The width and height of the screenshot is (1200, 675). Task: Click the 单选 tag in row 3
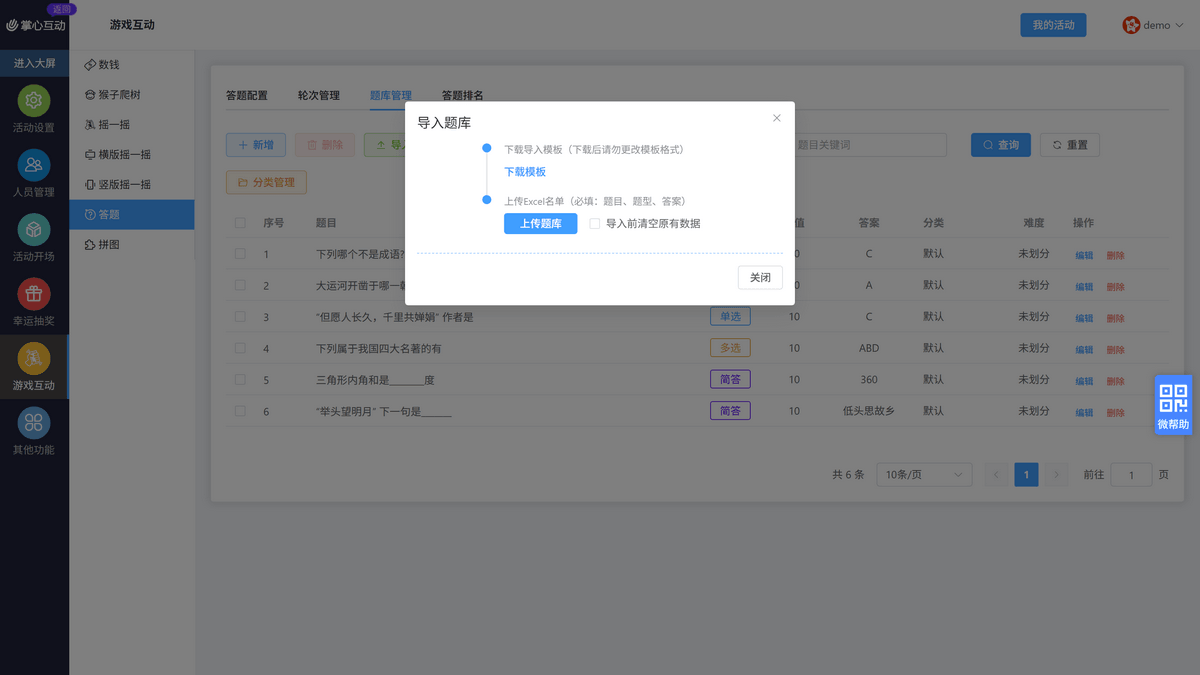point(730,317)
